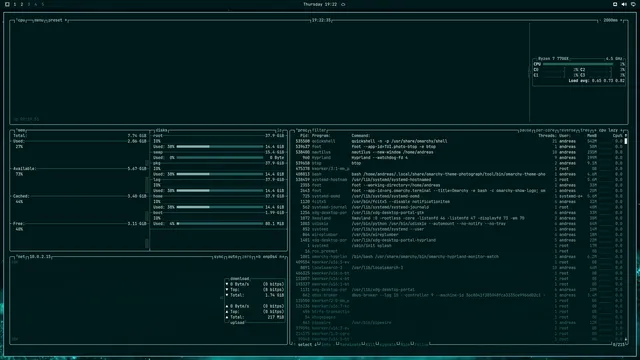Image resolution: width=640 pixels, height=360 pixels.
Task: Click the swap used 0% bar
Action: tap(220, 158)
